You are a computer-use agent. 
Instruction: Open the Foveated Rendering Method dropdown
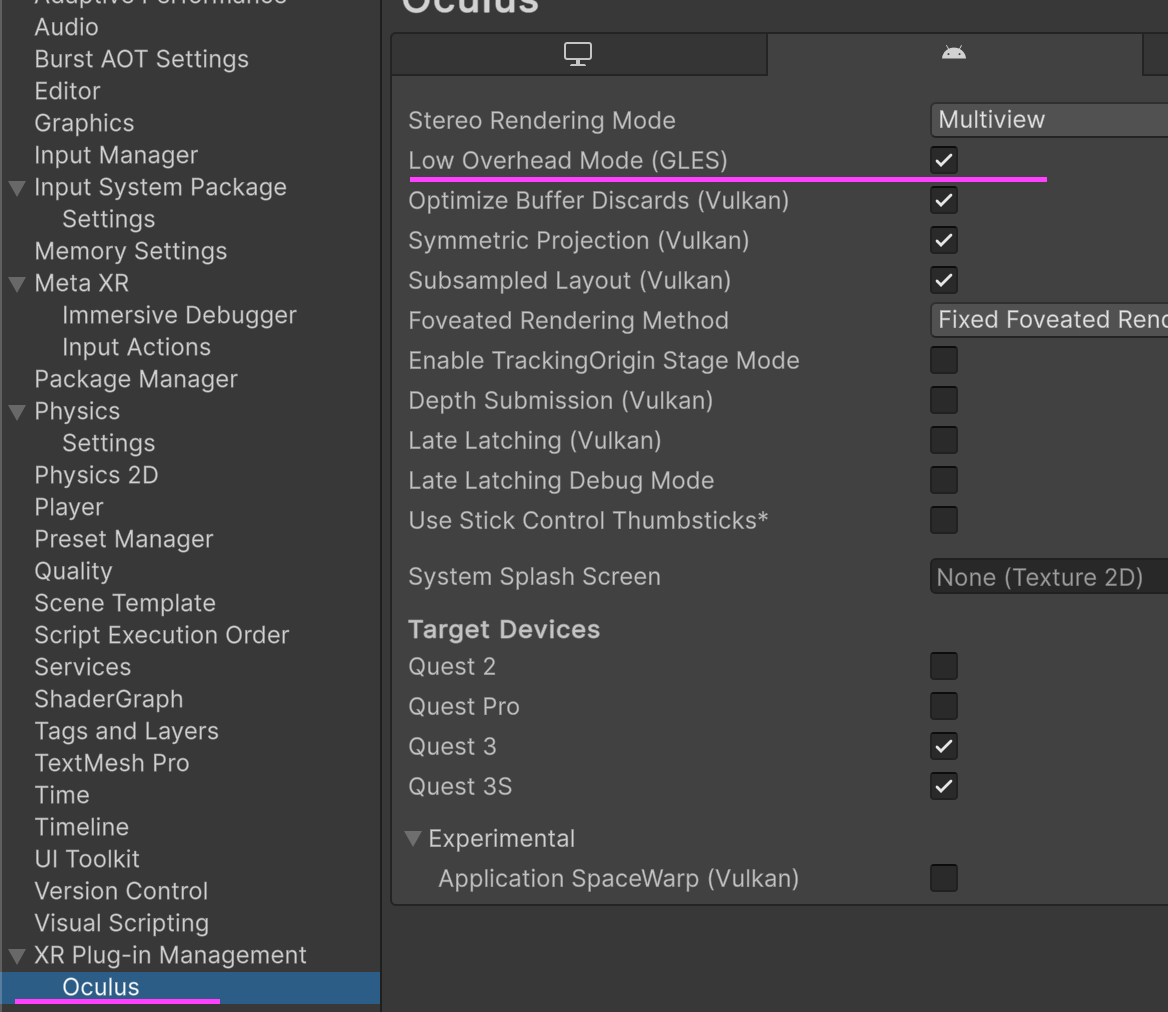tap(1049, 320)
